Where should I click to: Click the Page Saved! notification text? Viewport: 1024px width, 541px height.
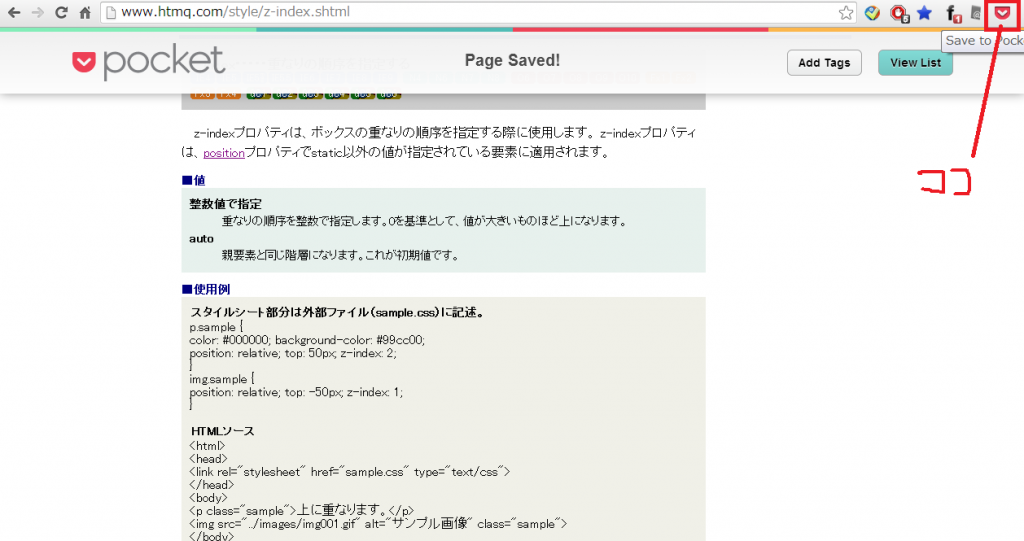click(512, 60)
